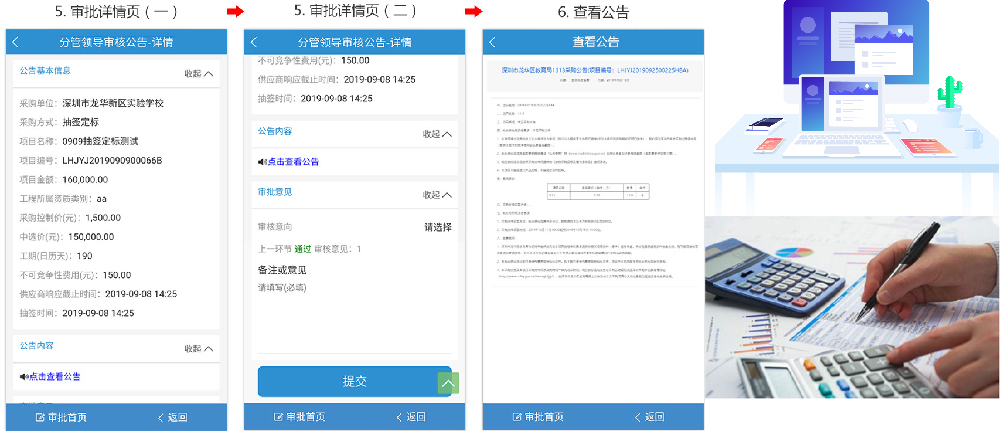The image size is (1000, 431).
Task: Click the announcement title in 查看公告 document
Action: tap(595, 72)
